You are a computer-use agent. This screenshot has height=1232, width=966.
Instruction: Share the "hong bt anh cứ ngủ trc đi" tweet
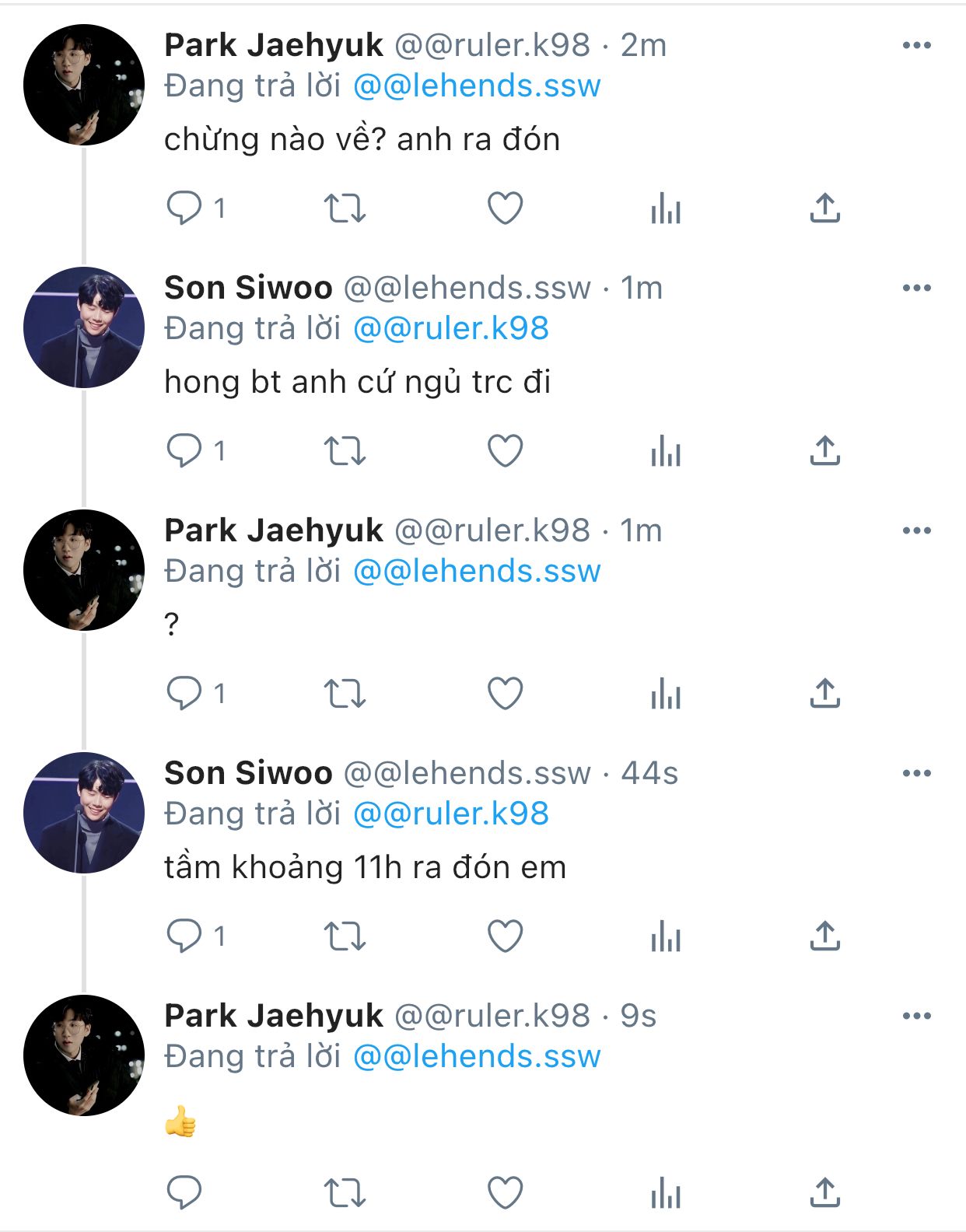click(825, 451)
